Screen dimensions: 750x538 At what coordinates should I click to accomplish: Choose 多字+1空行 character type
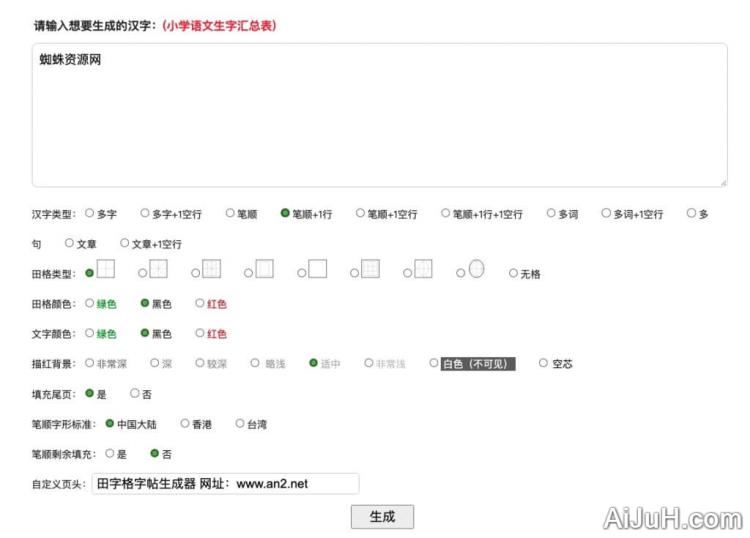click(145, 214)
